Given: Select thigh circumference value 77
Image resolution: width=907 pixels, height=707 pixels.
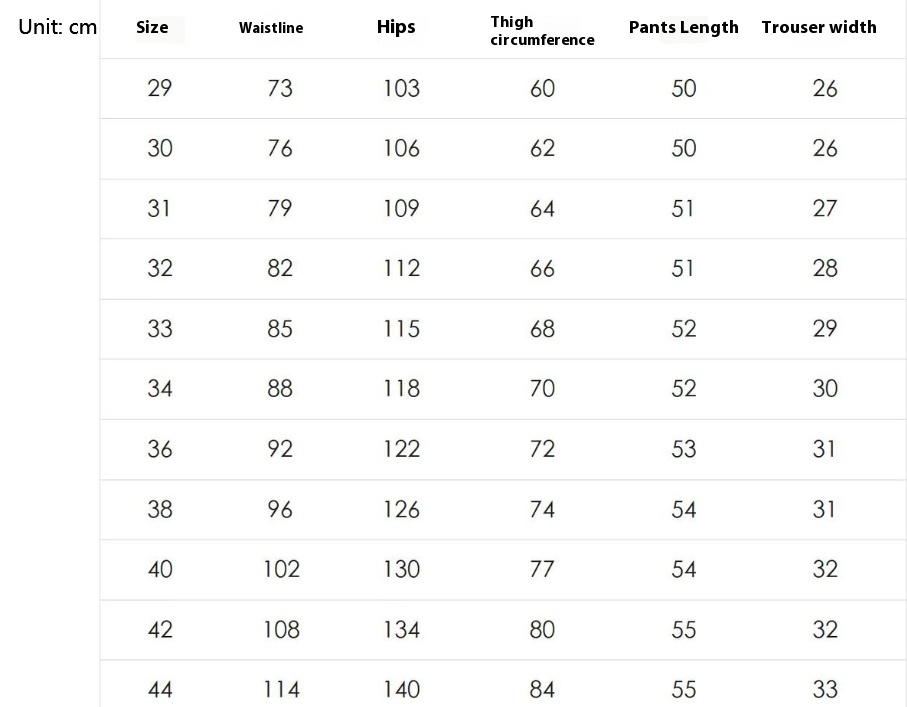Looking at the screenshot, I should point(543,569).
